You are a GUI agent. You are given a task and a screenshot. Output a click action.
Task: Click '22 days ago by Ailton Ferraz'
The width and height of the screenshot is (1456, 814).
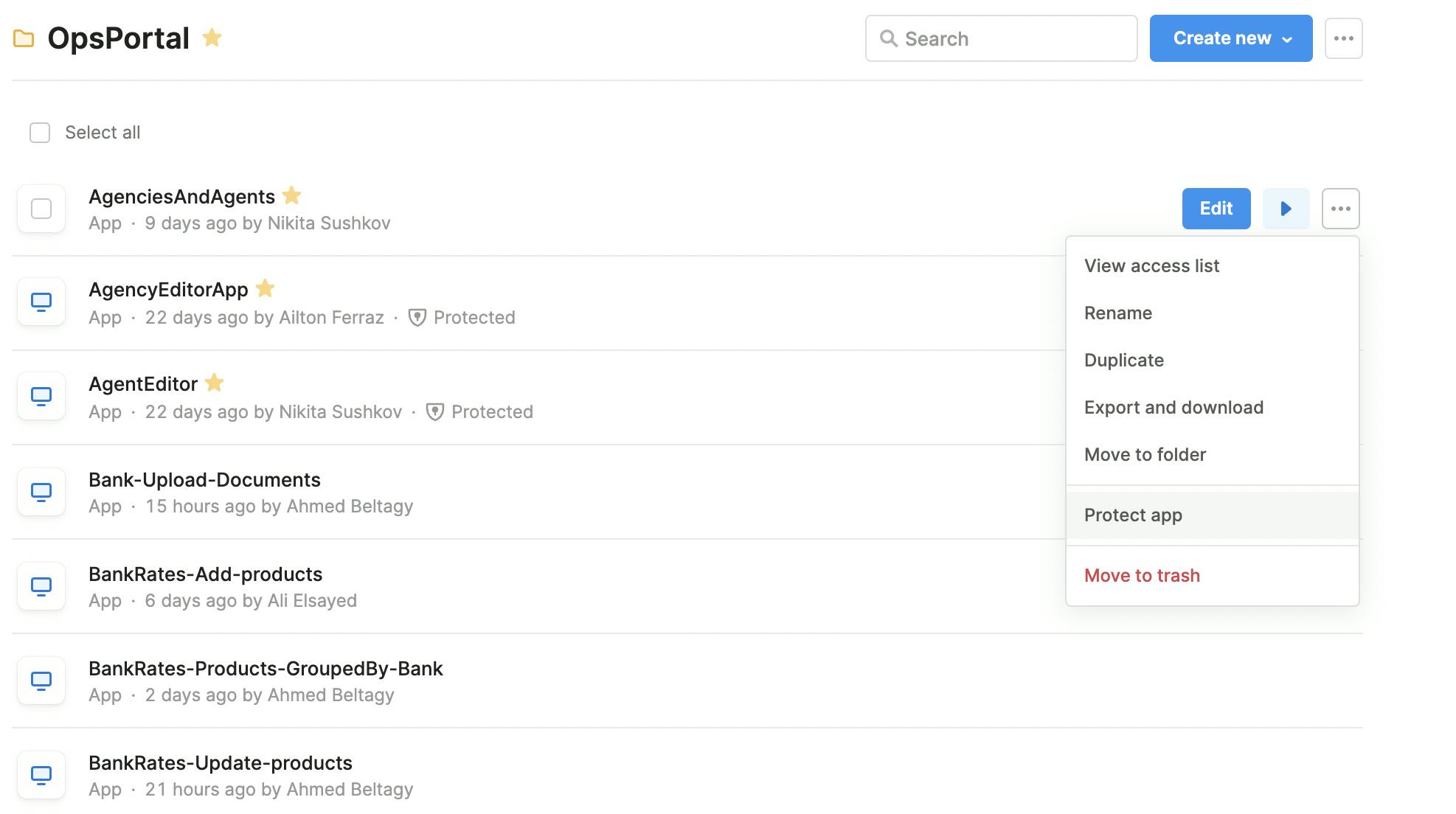pyautogui.click(x=265, y=318)
